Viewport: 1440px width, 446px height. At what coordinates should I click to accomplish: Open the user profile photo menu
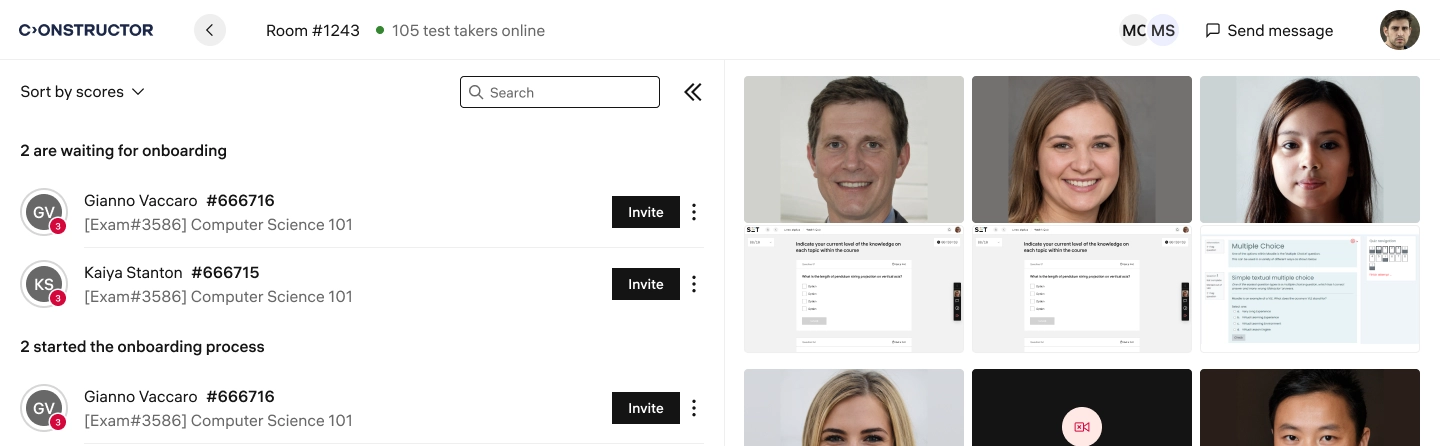tap(1400, 30)
